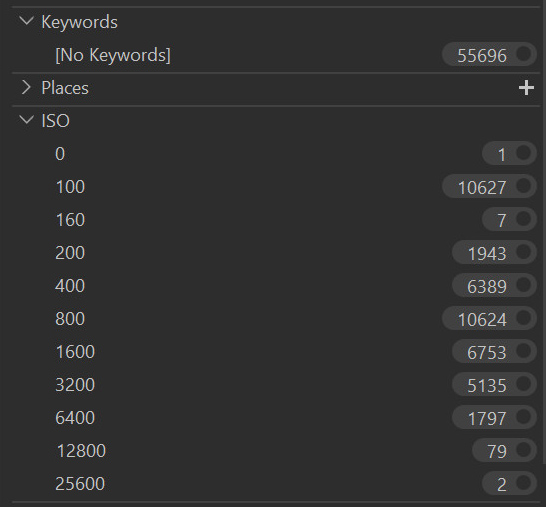
Task: Toggle the ISO 800 filter circle
Action: pos(523,318)
